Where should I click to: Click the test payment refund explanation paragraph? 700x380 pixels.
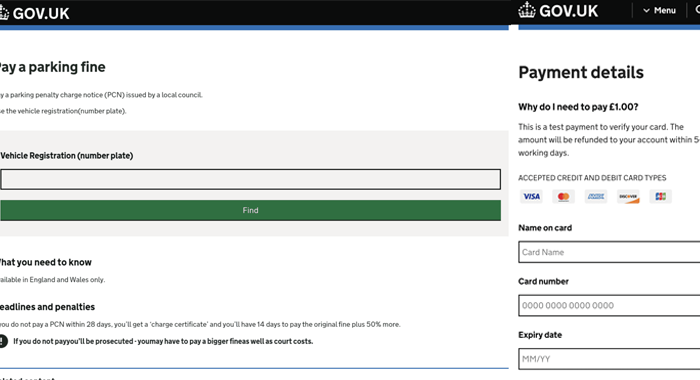609,140
